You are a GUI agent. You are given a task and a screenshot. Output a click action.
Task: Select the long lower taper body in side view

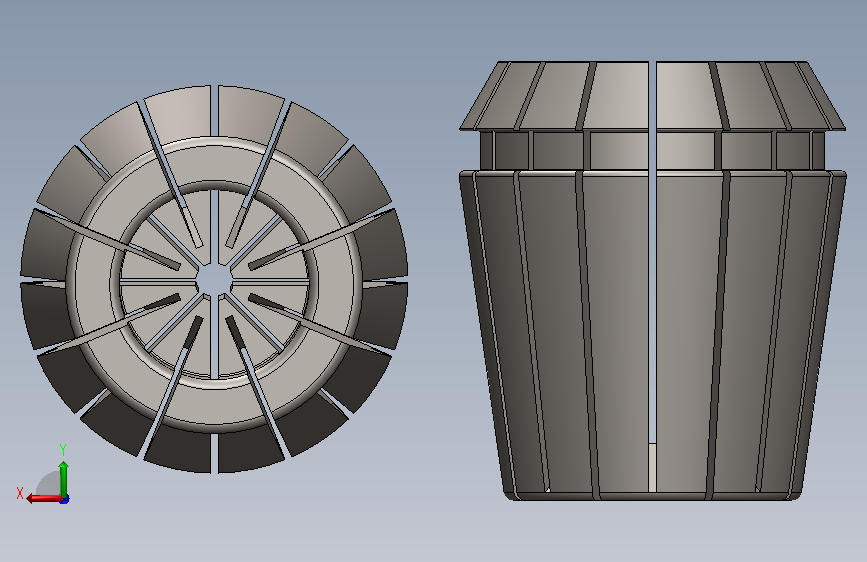click(652, 335)
